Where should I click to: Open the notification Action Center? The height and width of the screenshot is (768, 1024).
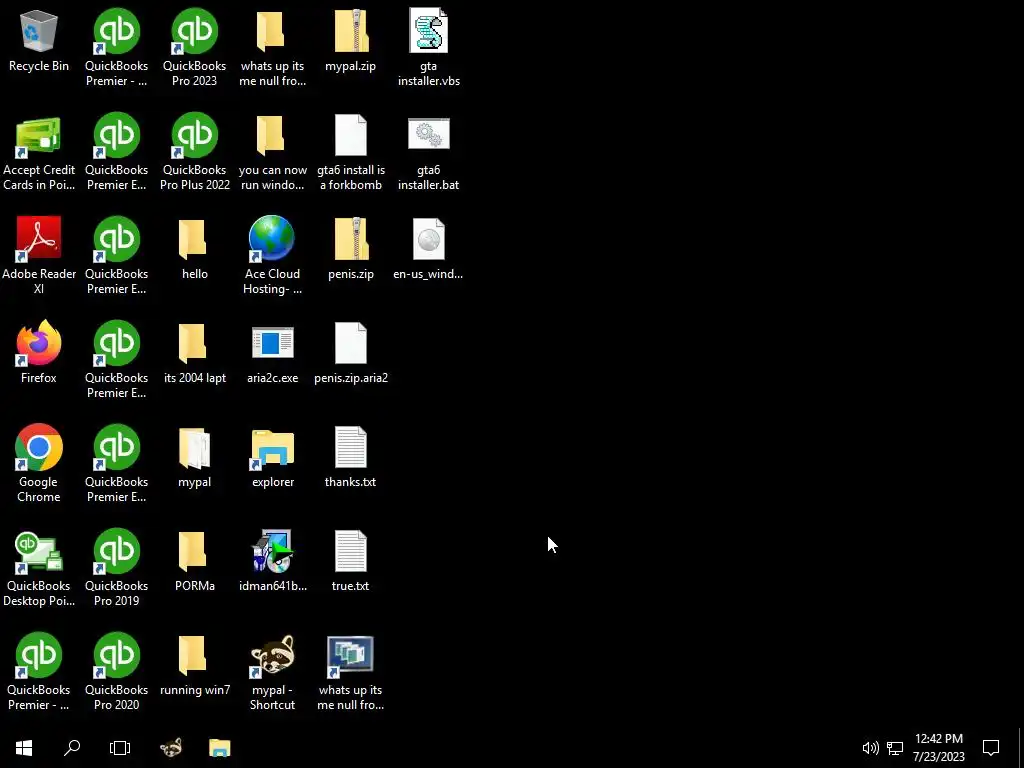[991, 748]
